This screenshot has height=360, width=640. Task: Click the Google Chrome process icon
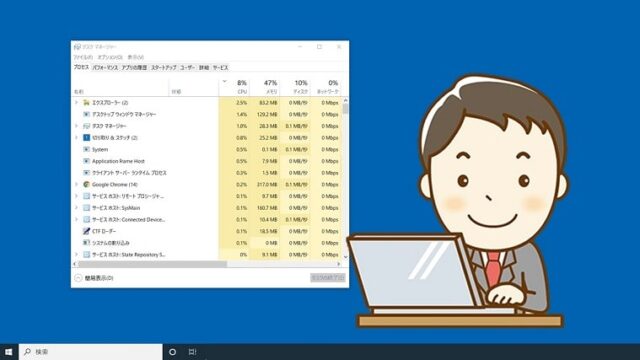click(x=86, y=184)
